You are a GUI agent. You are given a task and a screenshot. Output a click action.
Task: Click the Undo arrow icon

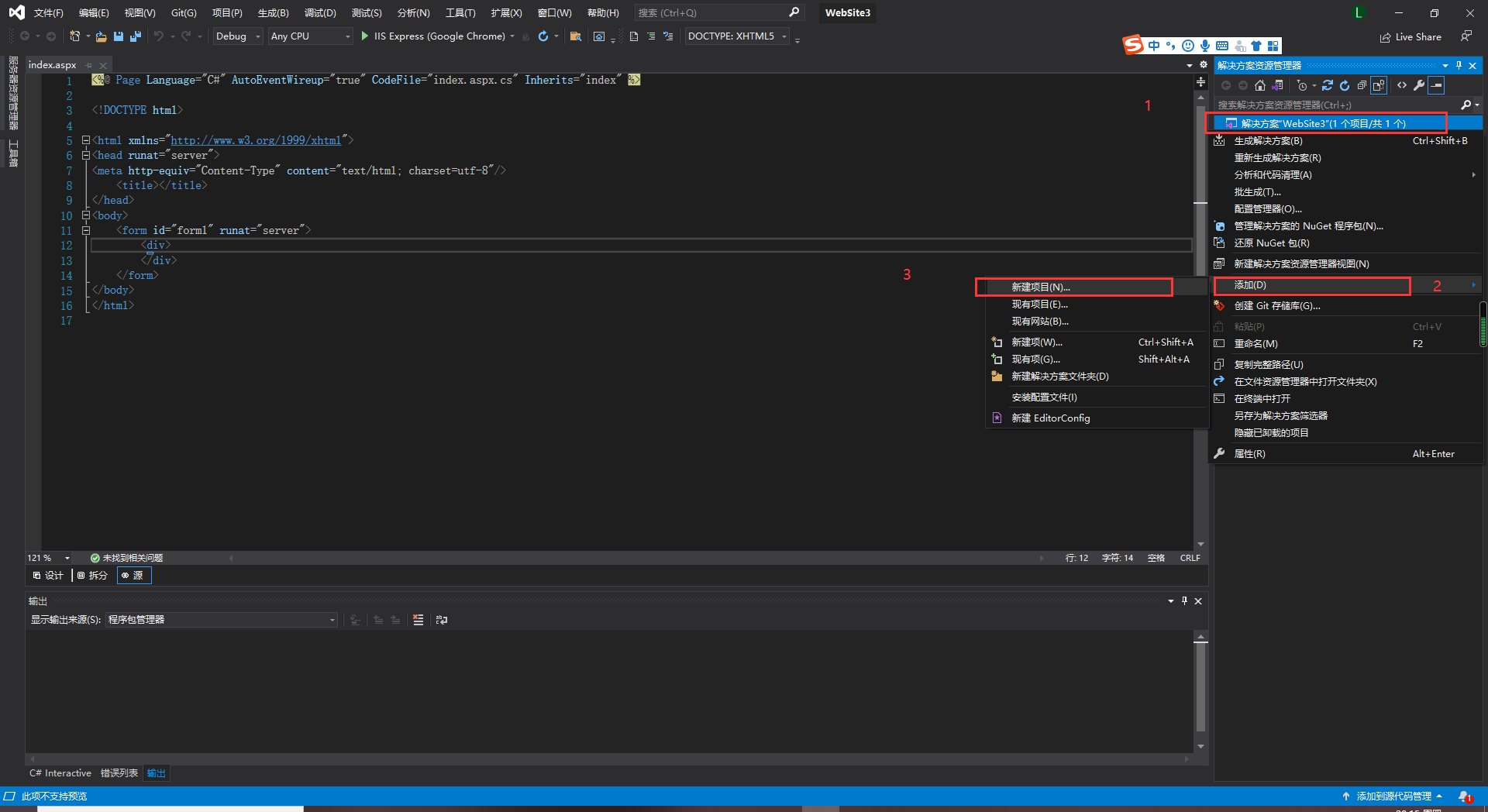point(158,36)
